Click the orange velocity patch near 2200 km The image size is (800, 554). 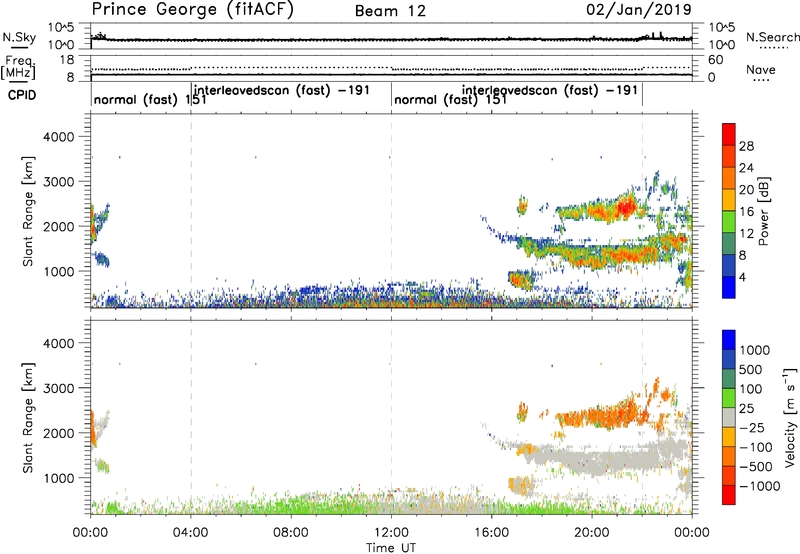[602, 416]
